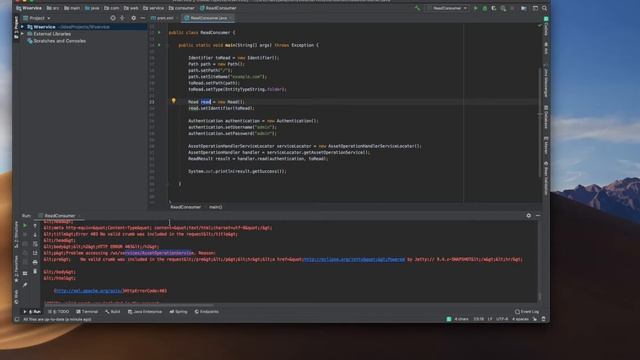Open ws.apache.org axis link in console

[88, 291]
